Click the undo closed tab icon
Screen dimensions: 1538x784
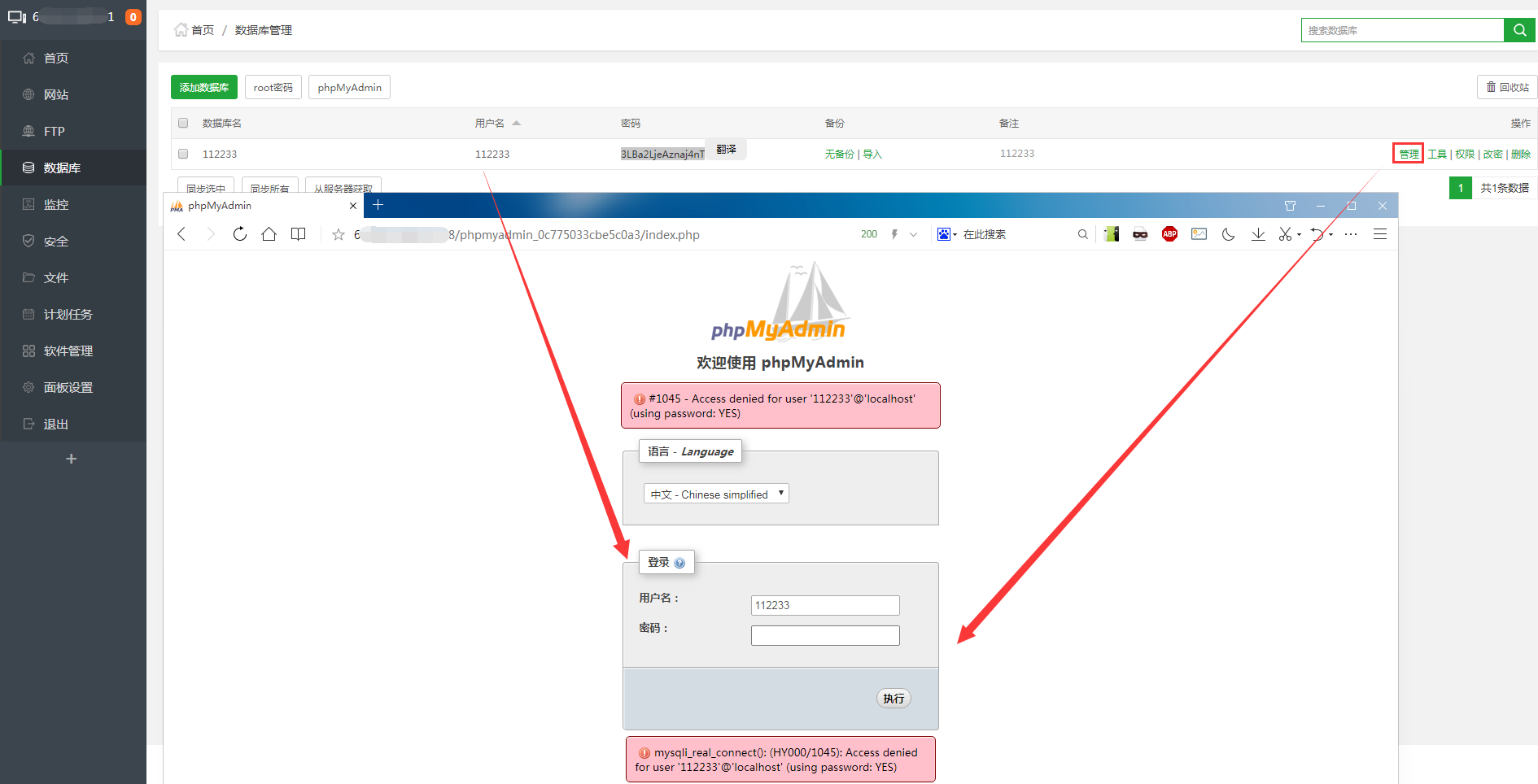pyautogui.click(x=1317, y=234)
